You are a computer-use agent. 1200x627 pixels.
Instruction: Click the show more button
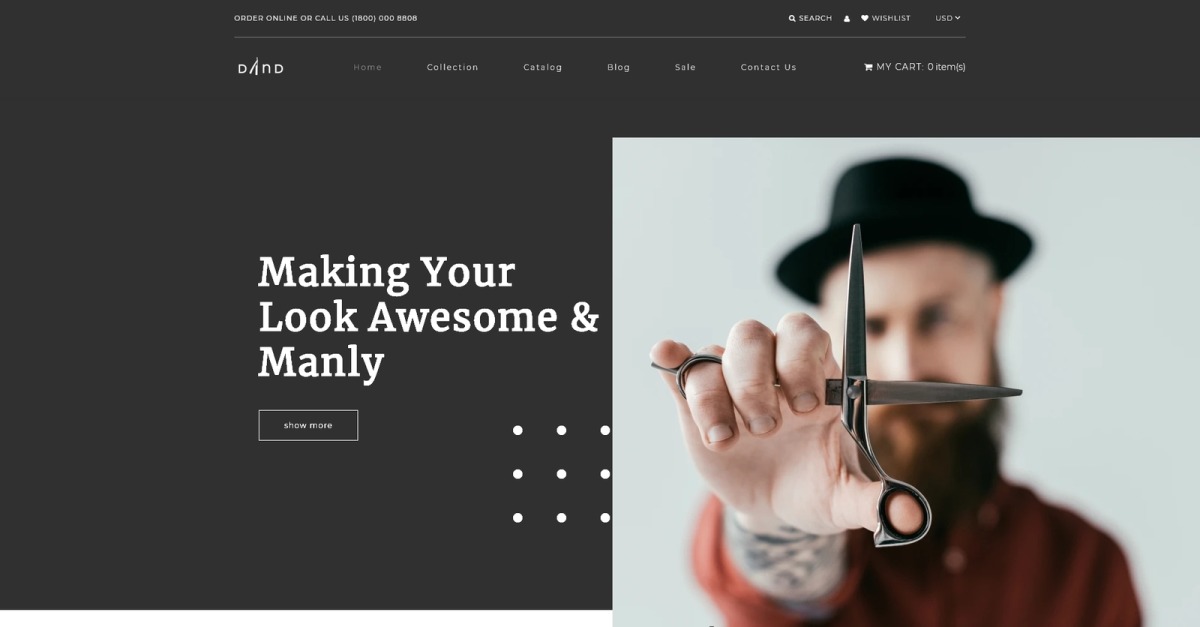(x=308, y=425)
